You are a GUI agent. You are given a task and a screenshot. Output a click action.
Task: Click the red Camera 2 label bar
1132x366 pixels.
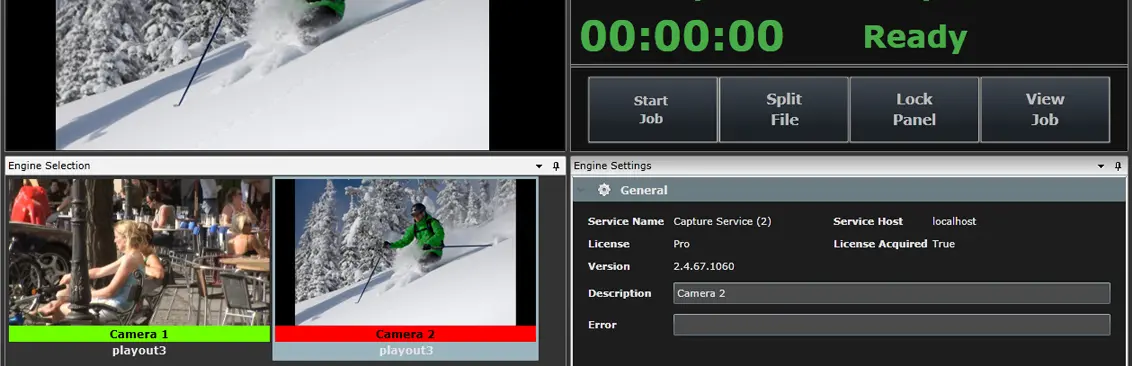click(406, 334)
